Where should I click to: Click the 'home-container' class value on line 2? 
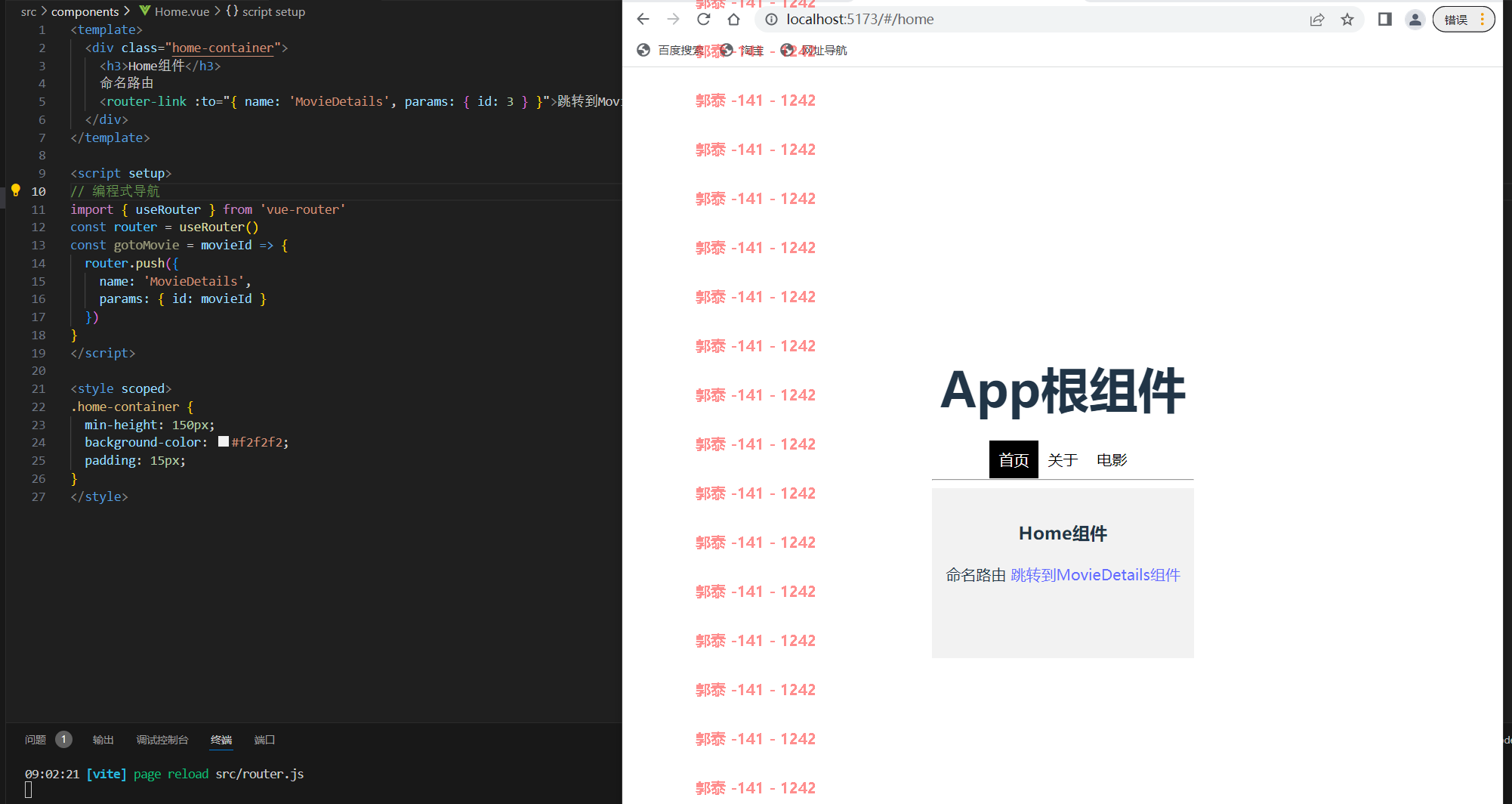point(223,48)
